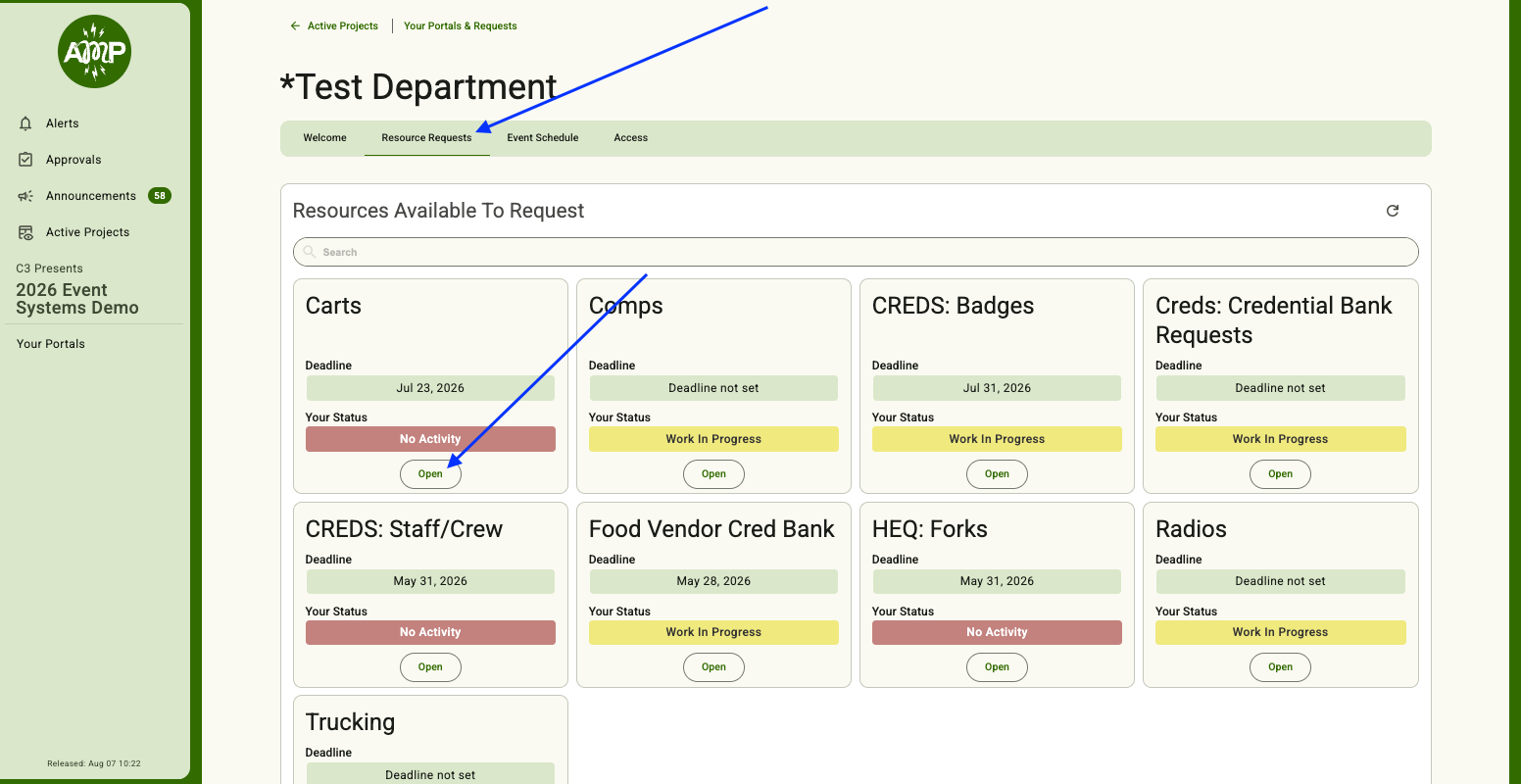The width and height of the screenshot is (1521, 784).
Task: Click the CREDS: Staff/Crew card title
Action: coord(404,529)
